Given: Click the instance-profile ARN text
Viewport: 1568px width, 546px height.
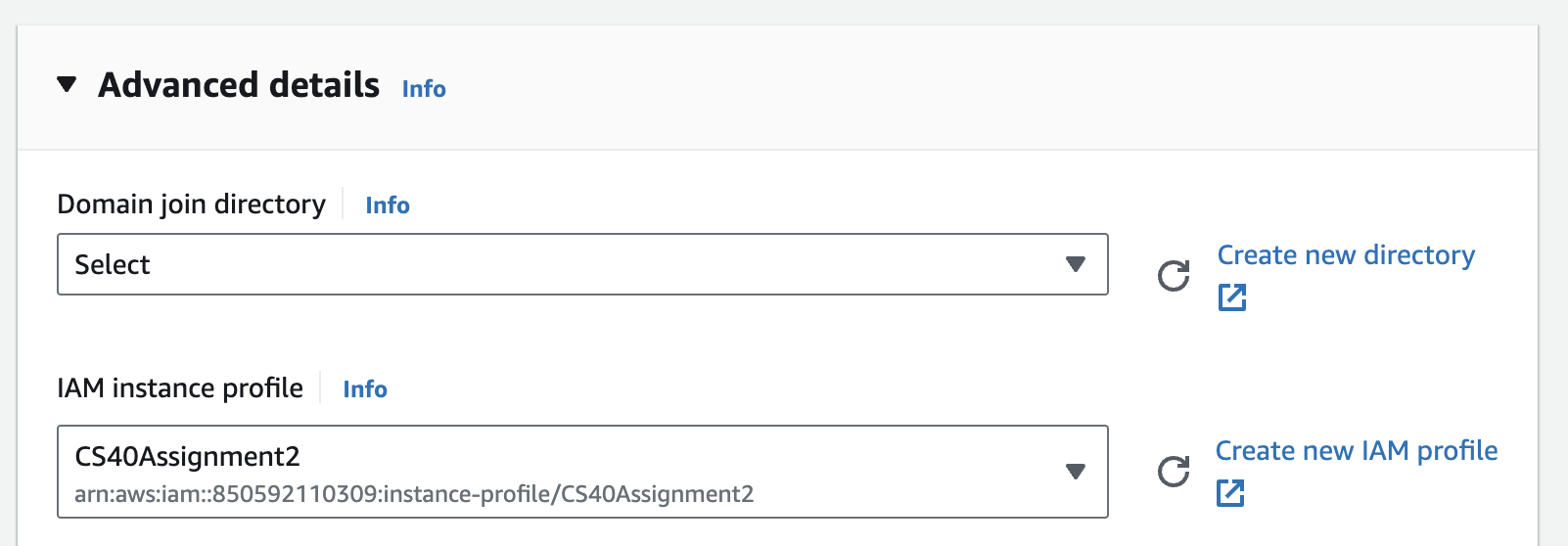Looking at the screenshot, I should tap(414, 494).
